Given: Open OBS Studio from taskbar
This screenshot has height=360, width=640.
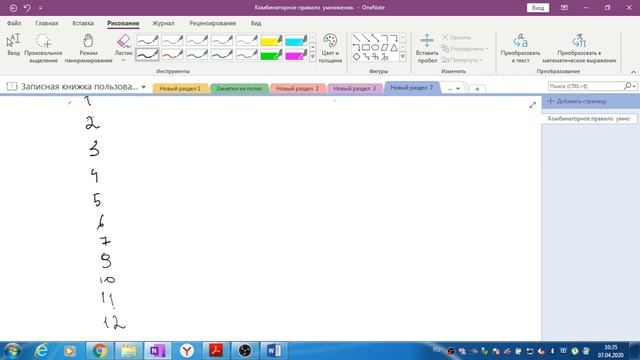Looking at the screenshot, I should coord(244,351).
